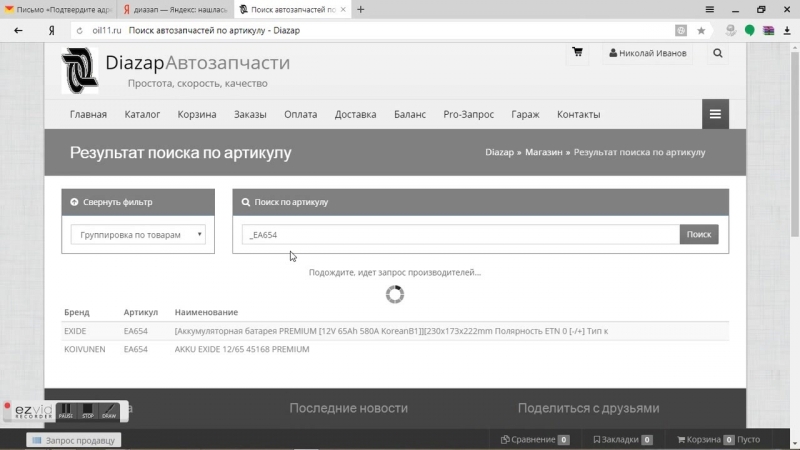Image resolution: width=800 pixels, height=450 pixels.
Task: Click the Магазин breadcrumb link
Action: pos(544,152)
